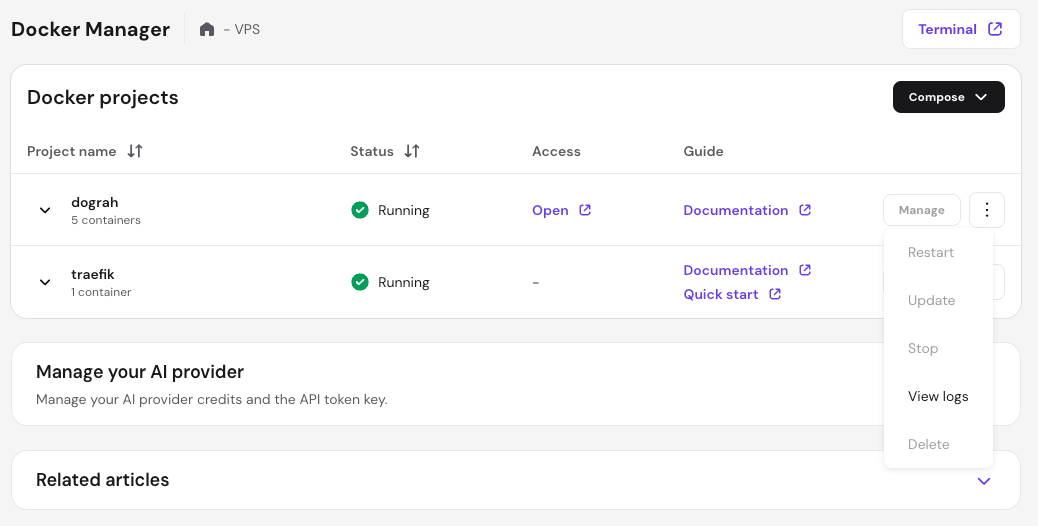Click the home icon in breadcrumb
This screenshot has height=526, width=1038.
pyautogui.click(x=207, y=30)
